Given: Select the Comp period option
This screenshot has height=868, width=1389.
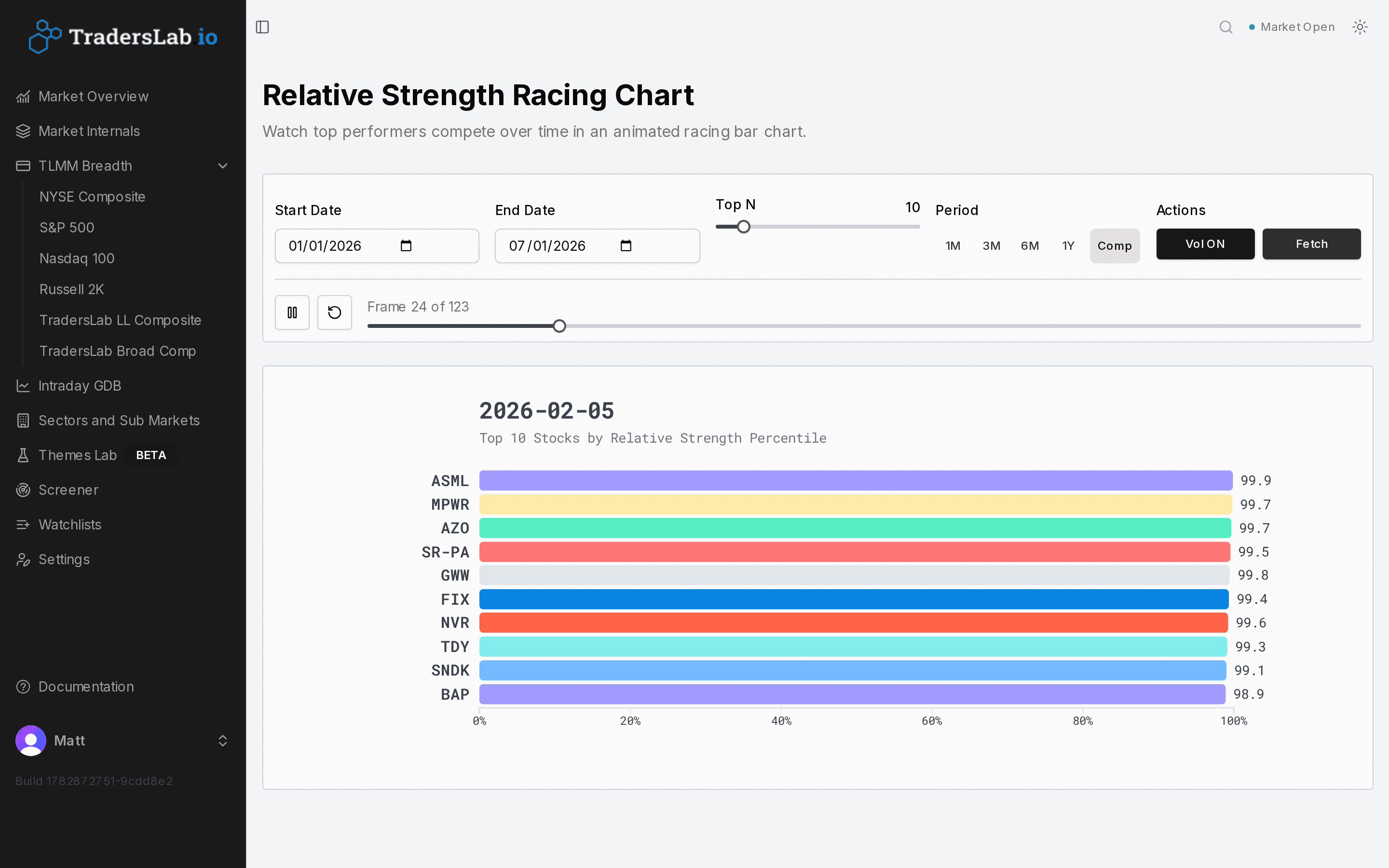Looking at the screenshot, I should click(x=1115, y=246).
